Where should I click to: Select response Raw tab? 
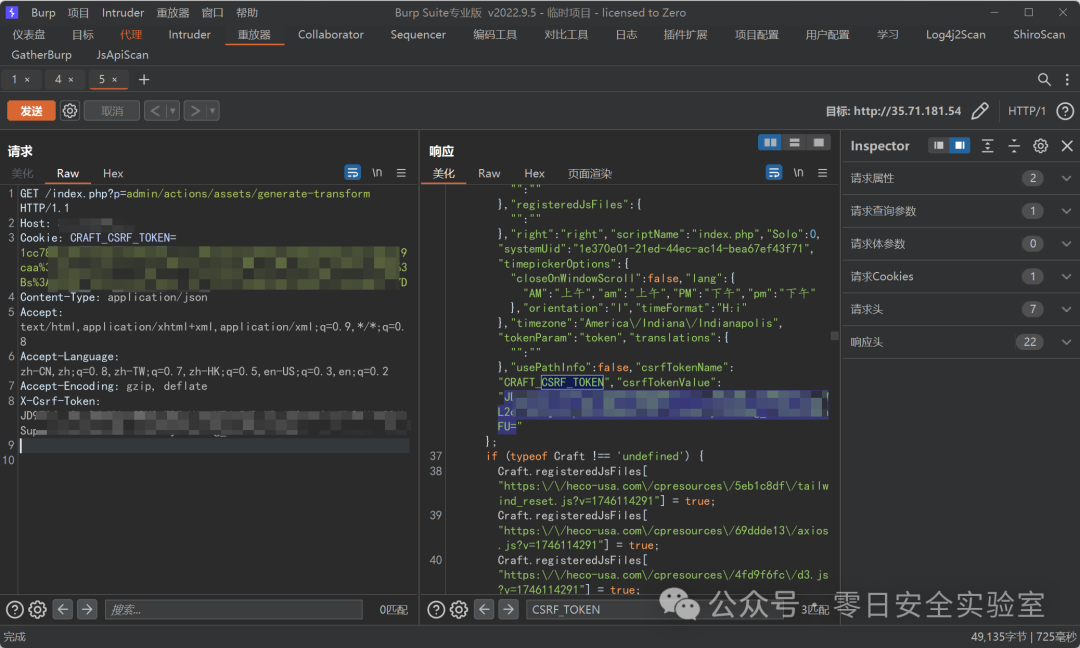[489, 174]
